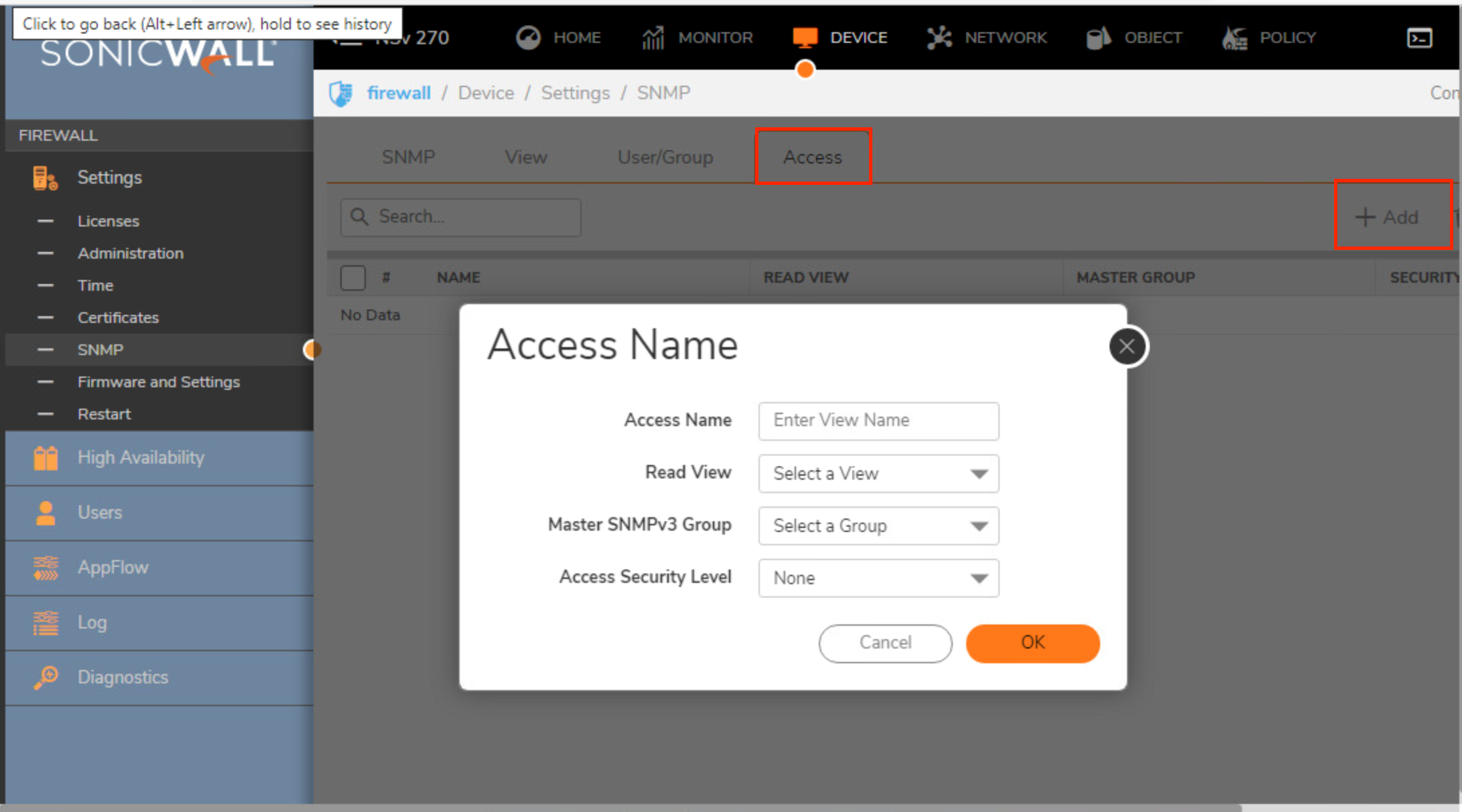Click the firewall shield breadcrumb icon
The image size is (1462, 812).
pos(341,93)
